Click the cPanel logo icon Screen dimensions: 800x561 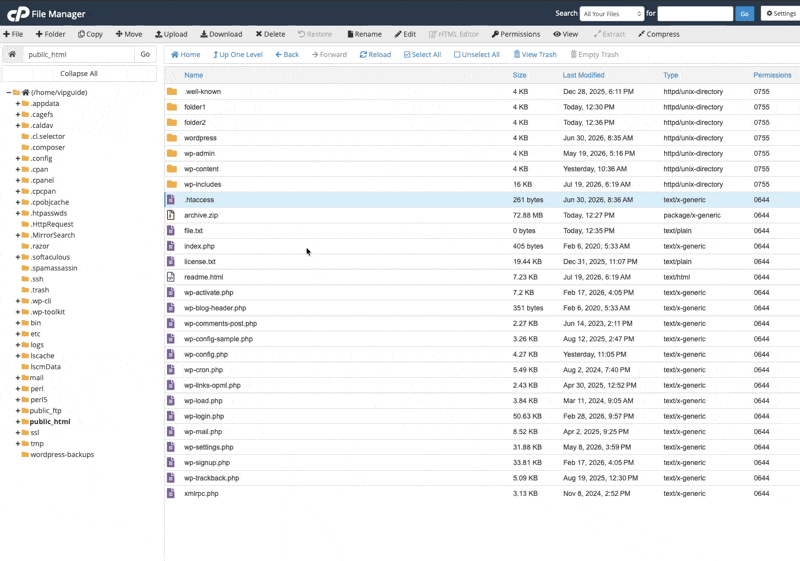point(18,14)
